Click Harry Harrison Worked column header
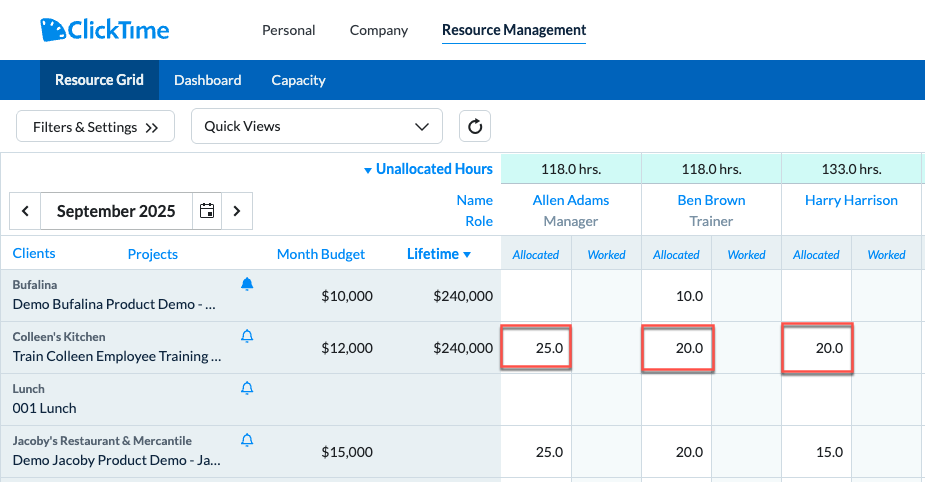This screenshot has height=482, width=925. tap(886, 255)
